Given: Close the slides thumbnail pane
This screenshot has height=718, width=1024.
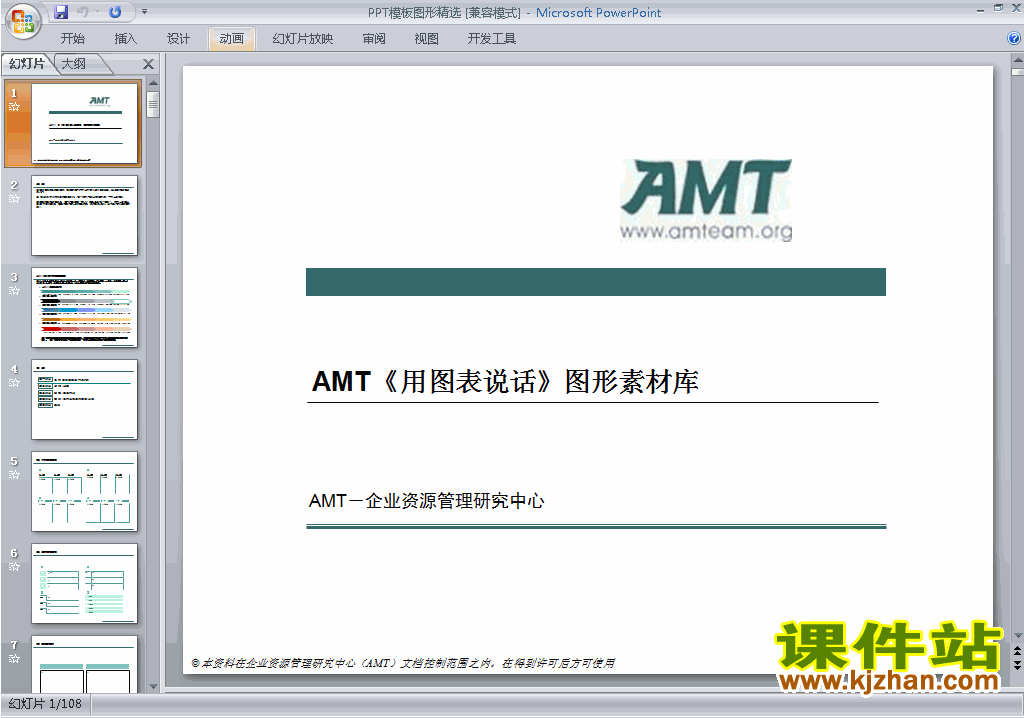Looking at the screenshot, I should 148,64.
